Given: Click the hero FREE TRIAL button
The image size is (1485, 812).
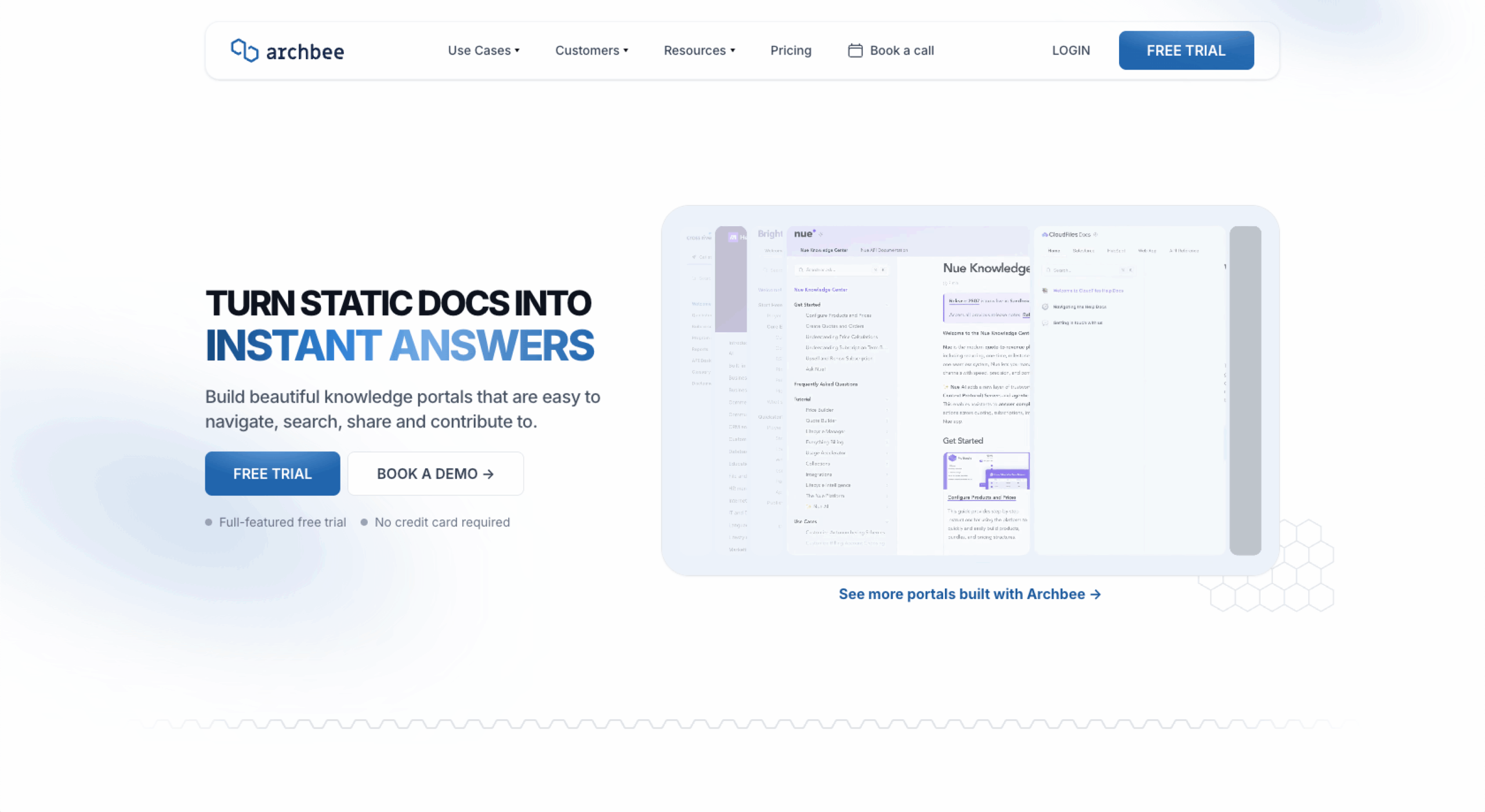Looking at the screenshot, I should tap(272, 474).
